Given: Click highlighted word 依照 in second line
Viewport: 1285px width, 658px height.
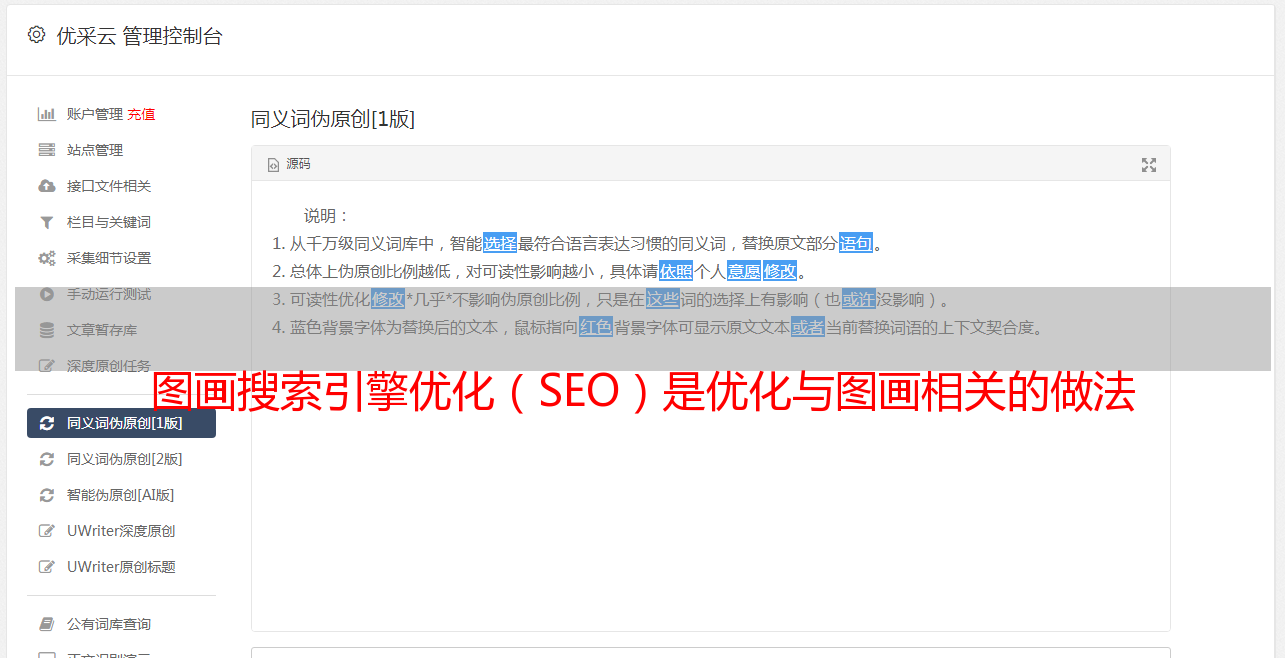Looking at the screenshot, I should 676,271.
